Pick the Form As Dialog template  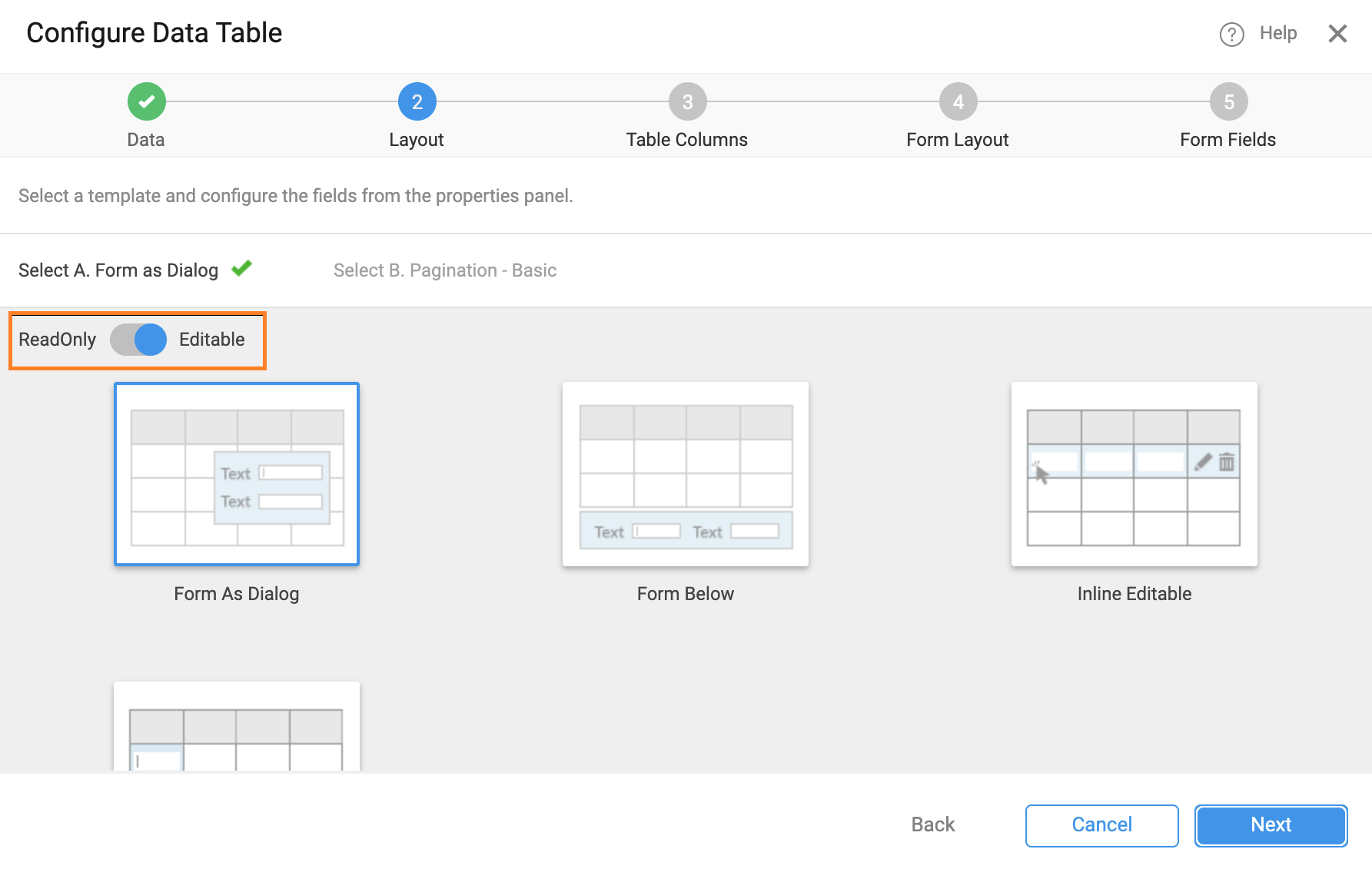point(236,474)
